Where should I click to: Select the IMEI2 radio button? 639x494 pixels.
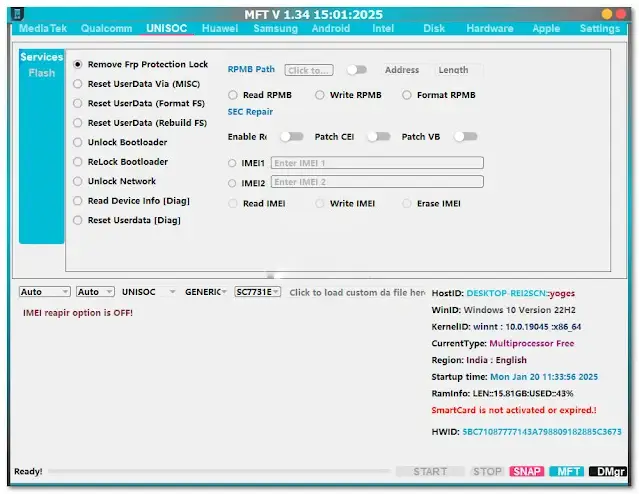point(232,183)
